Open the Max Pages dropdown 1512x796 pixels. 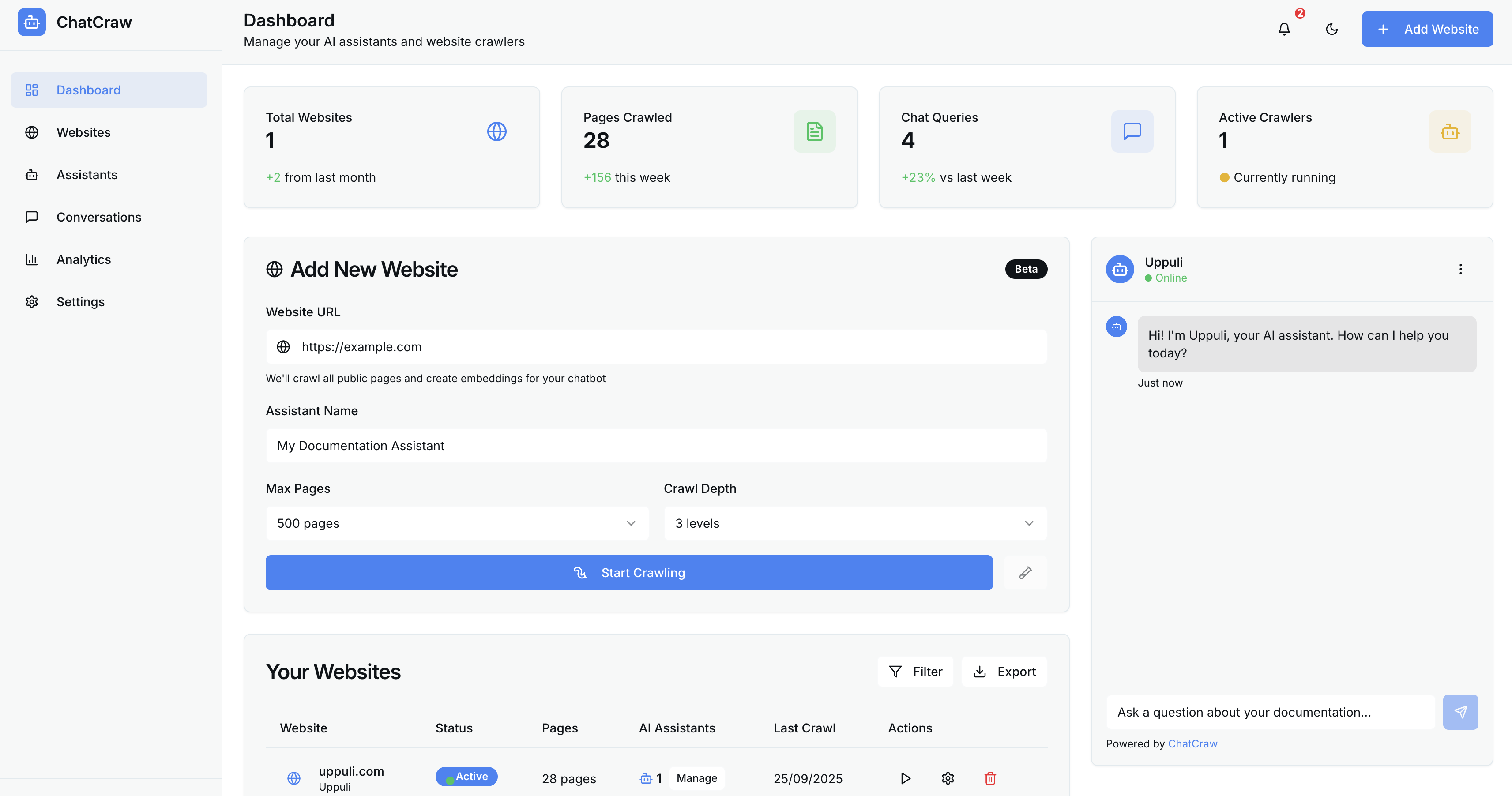(457, 523)
